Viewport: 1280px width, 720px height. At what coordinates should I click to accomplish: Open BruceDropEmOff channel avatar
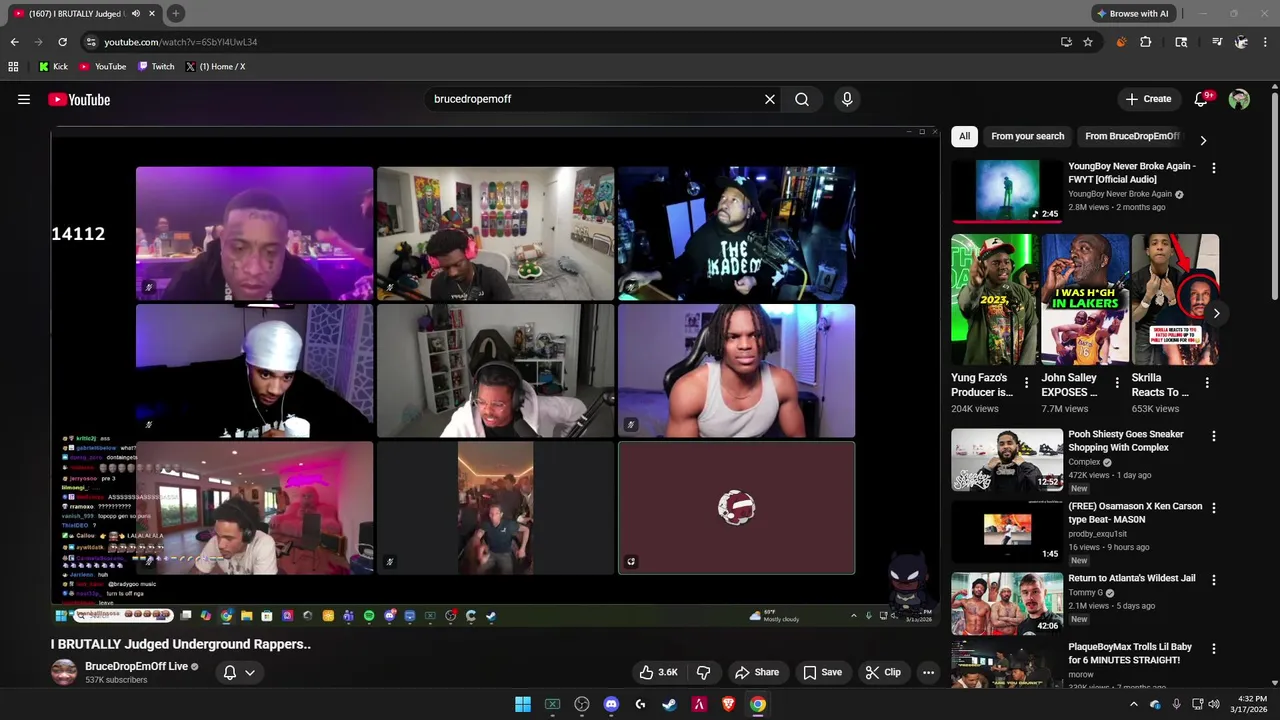64,672
